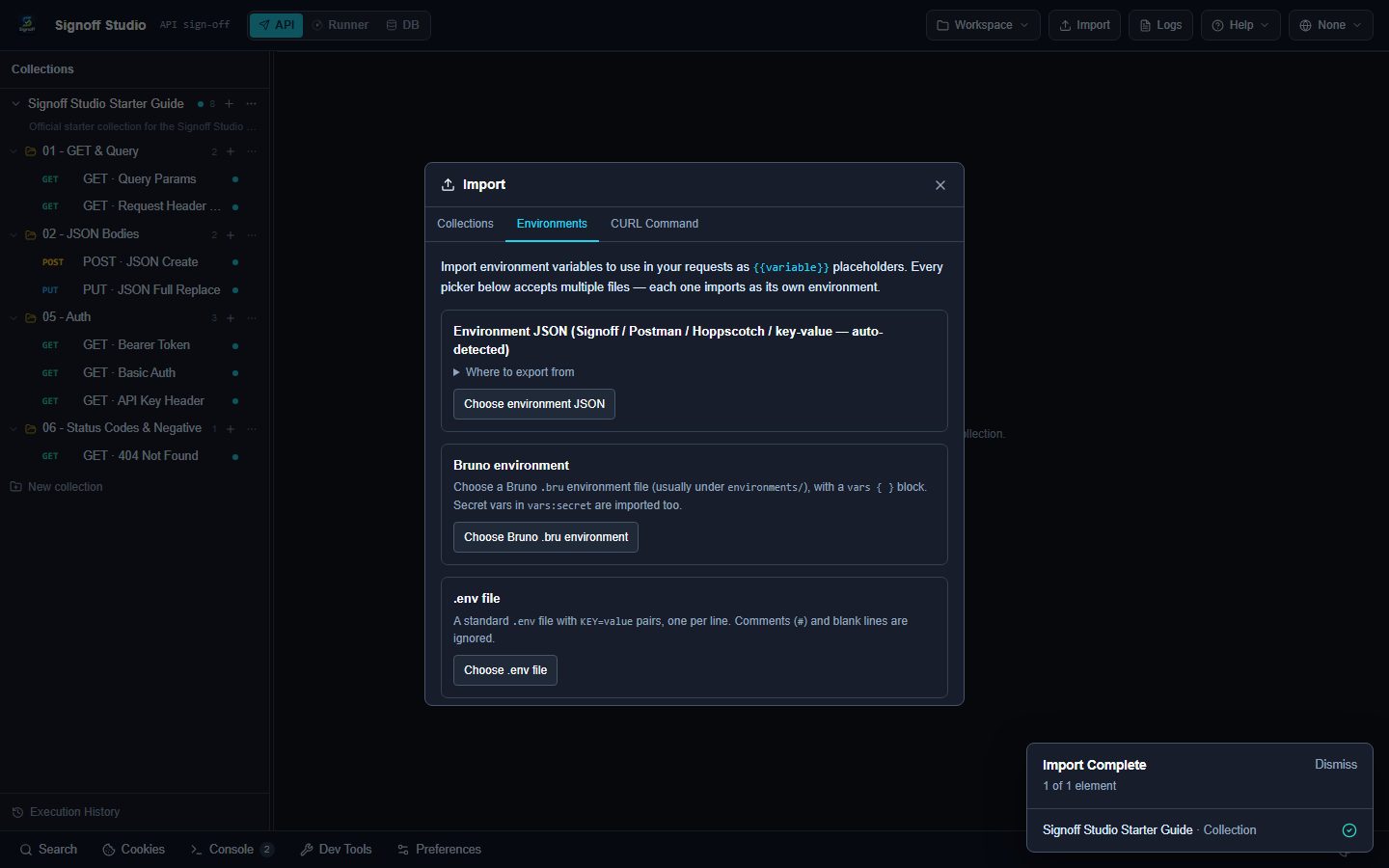Switch to Runner mode
The image size is (1389, 868).
(340, 25)
